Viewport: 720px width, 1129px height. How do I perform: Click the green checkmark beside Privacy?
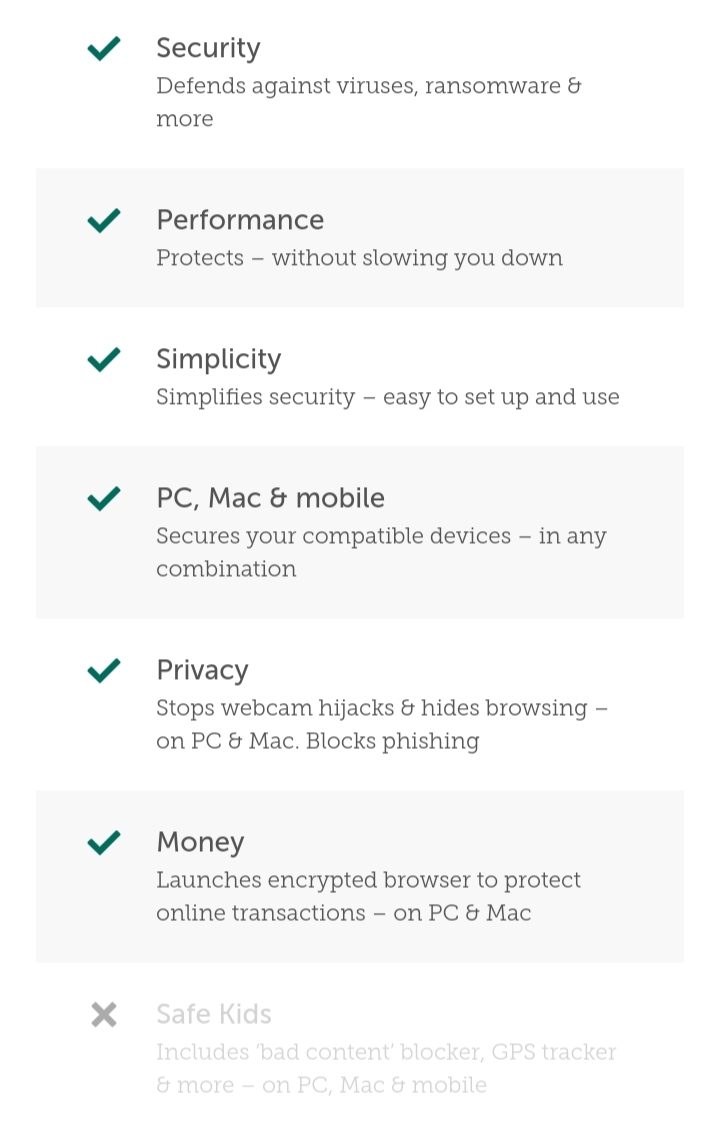click(x=104, y=670)
